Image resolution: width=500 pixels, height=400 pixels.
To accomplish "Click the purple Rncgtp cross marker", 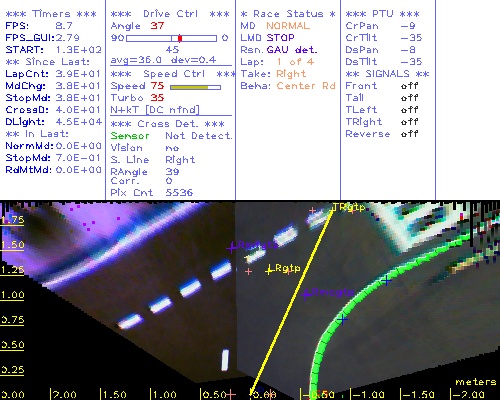I will [306, 295].
